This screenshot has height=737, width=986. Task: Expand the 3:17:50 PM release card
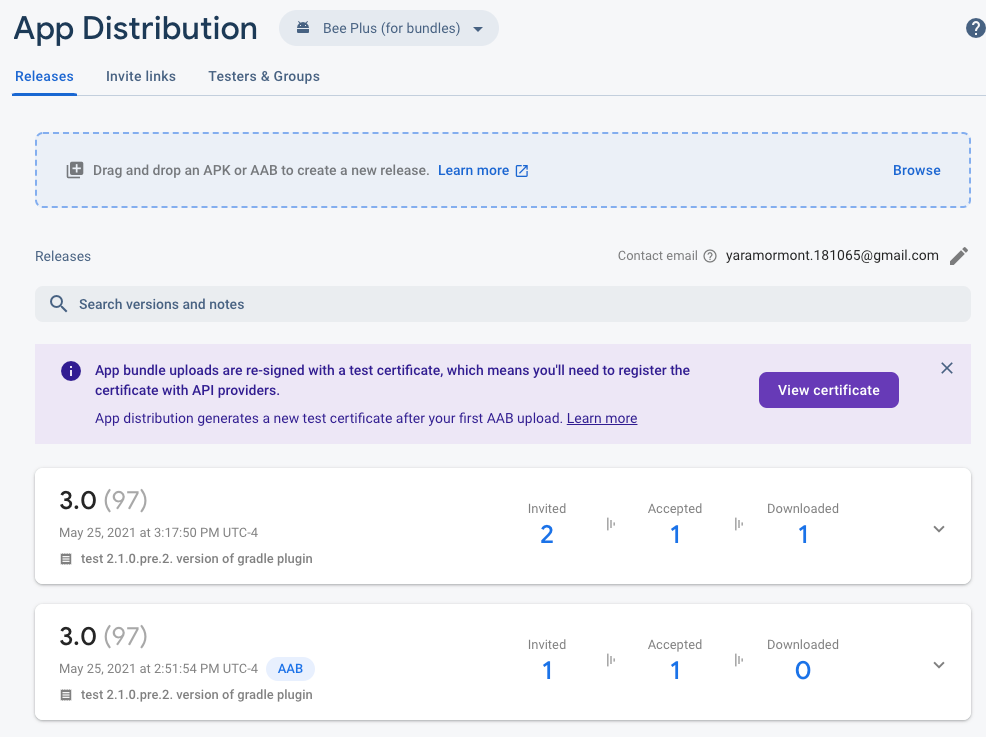pyautogui.click(x=938, y=529)
